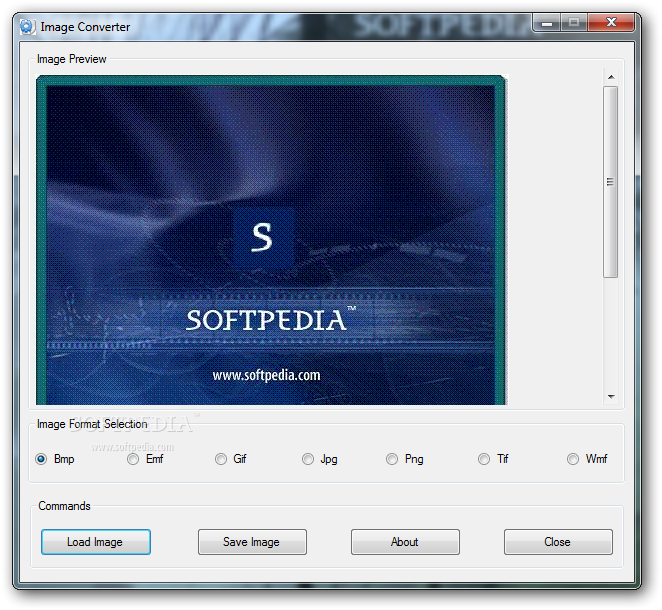Click the Softpedia preview image
Viewport: 662px width, 610px height.
click(x=271, y=240)
